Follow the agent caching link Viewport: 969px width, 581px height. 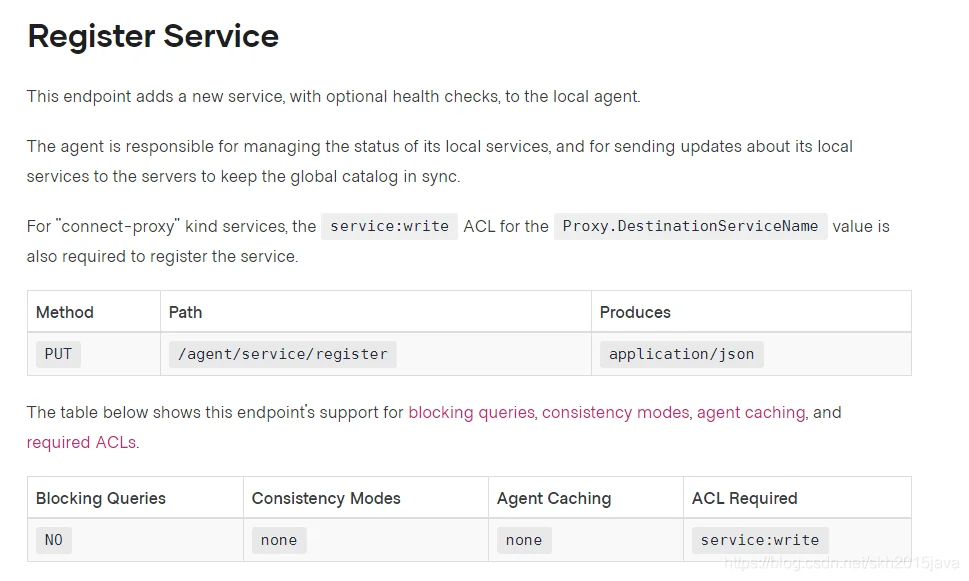750,412
